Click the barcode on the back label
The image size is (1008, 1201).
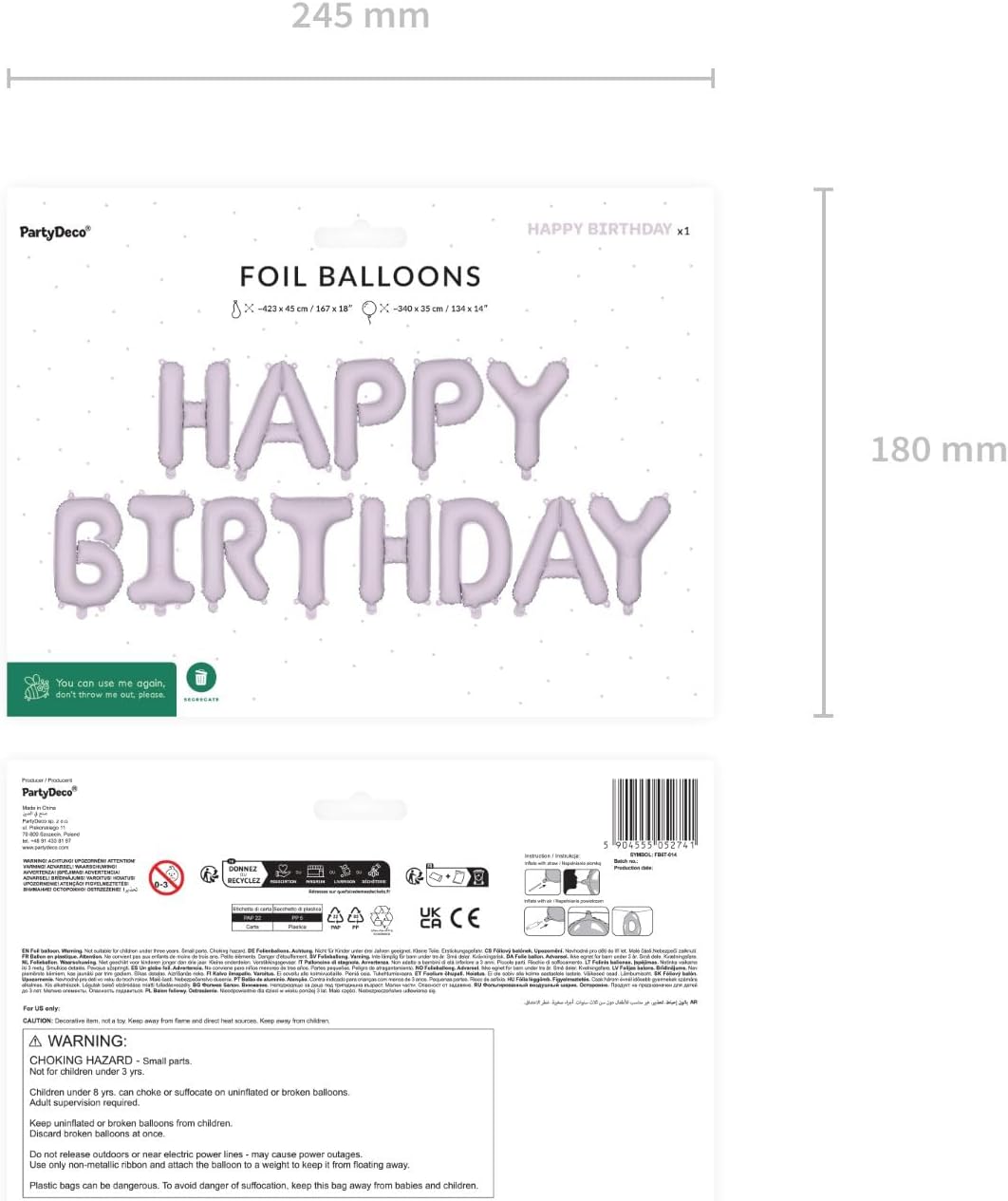click(655, 814)
